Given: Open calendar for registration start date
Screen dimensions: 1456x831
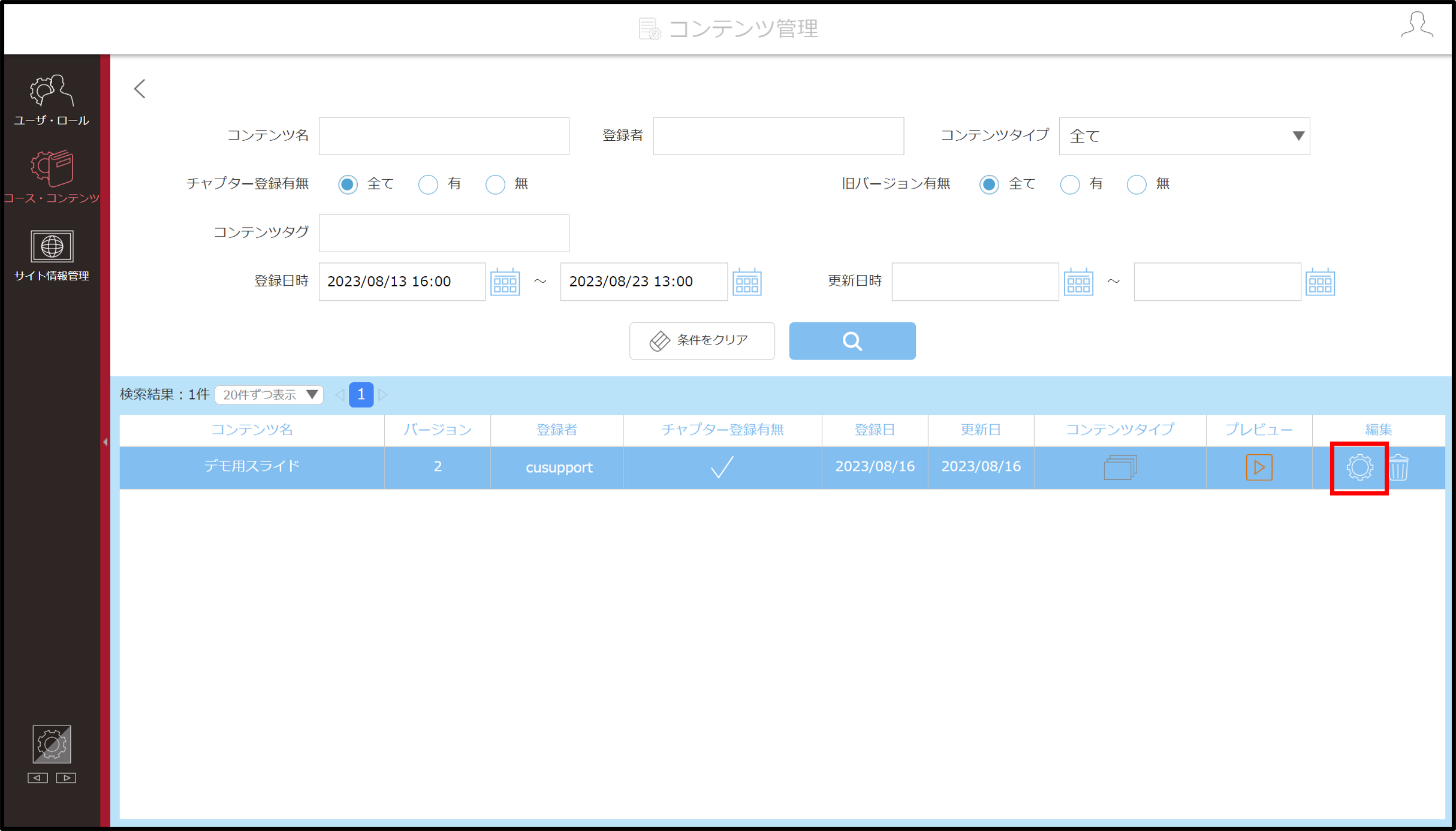Looking at the screenshot, I should click(x=505, y=282).
